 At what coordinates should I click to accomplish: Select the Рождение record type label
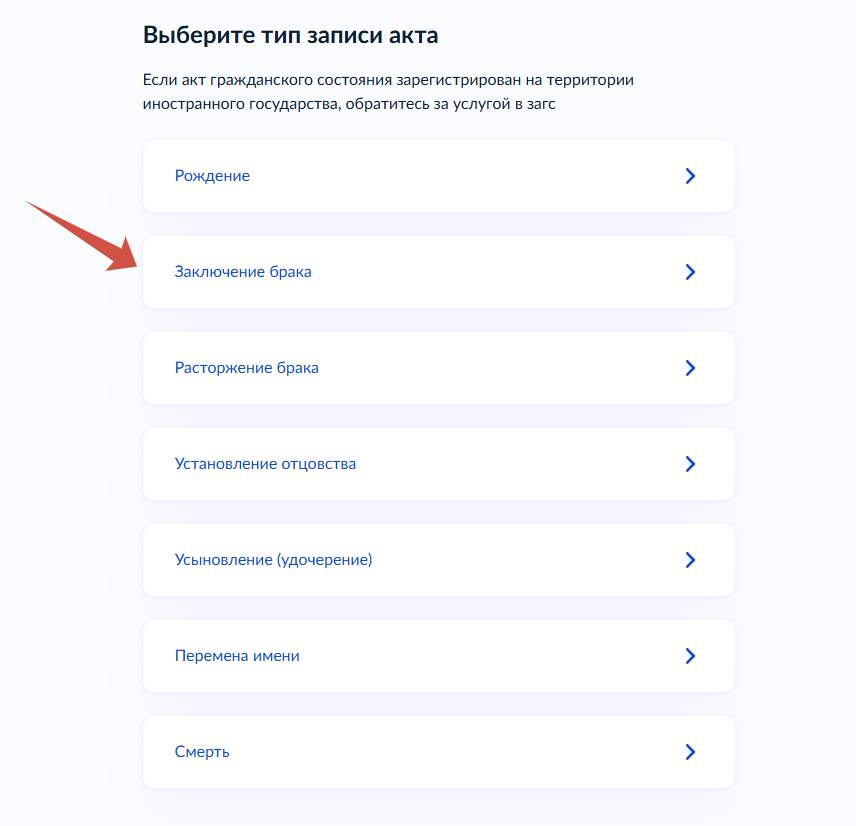click(x=212, y=176)
